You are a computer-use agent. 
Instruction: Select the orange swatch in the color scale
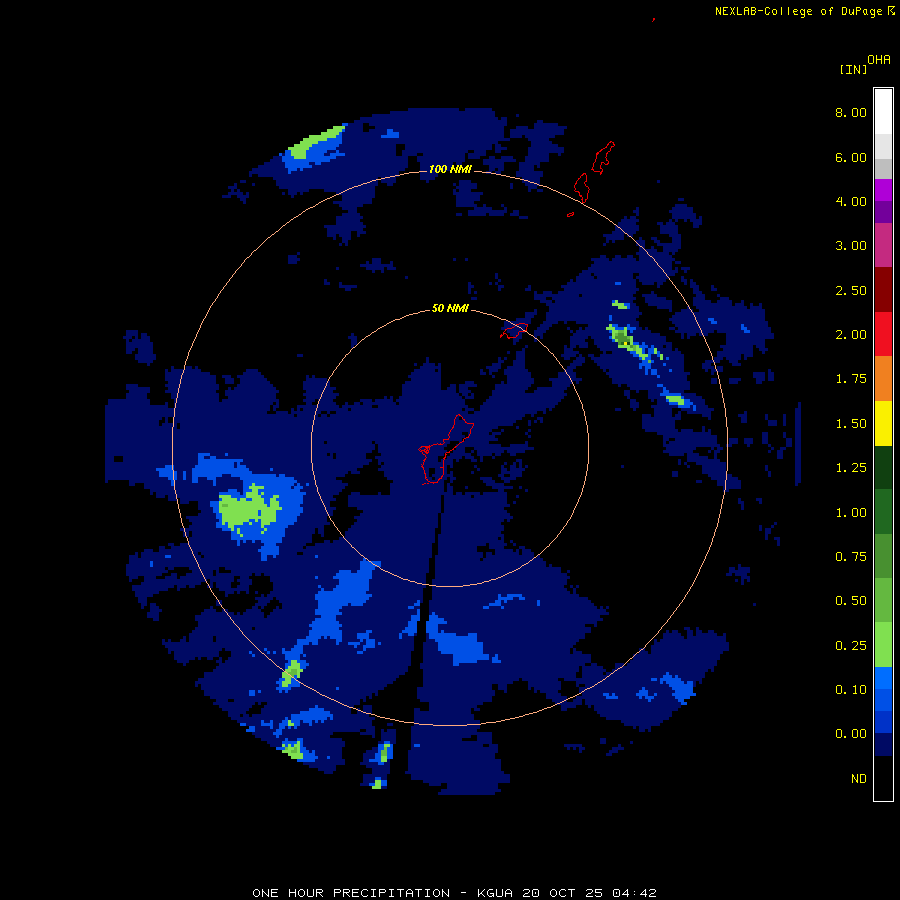(883, 378)
